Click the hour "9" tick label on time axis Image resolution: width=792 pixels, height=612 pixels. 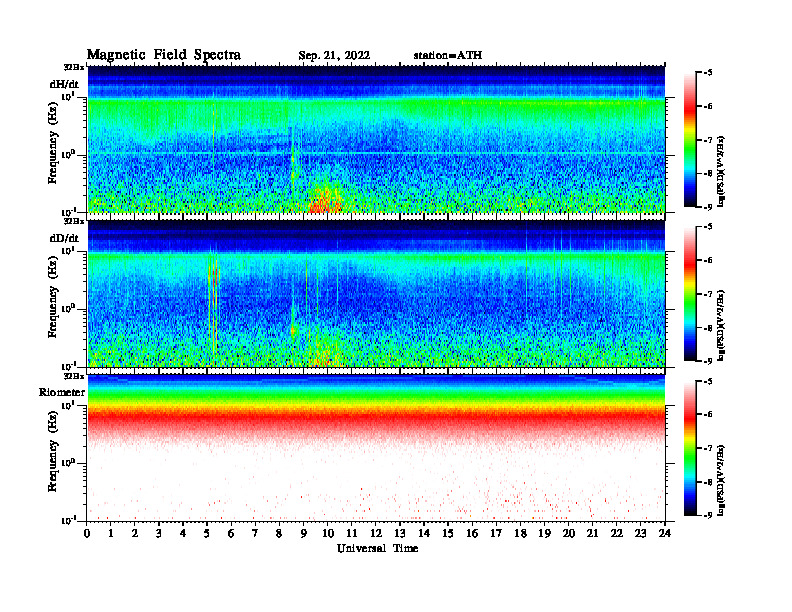pyautogui.click(x=304, y=534)
